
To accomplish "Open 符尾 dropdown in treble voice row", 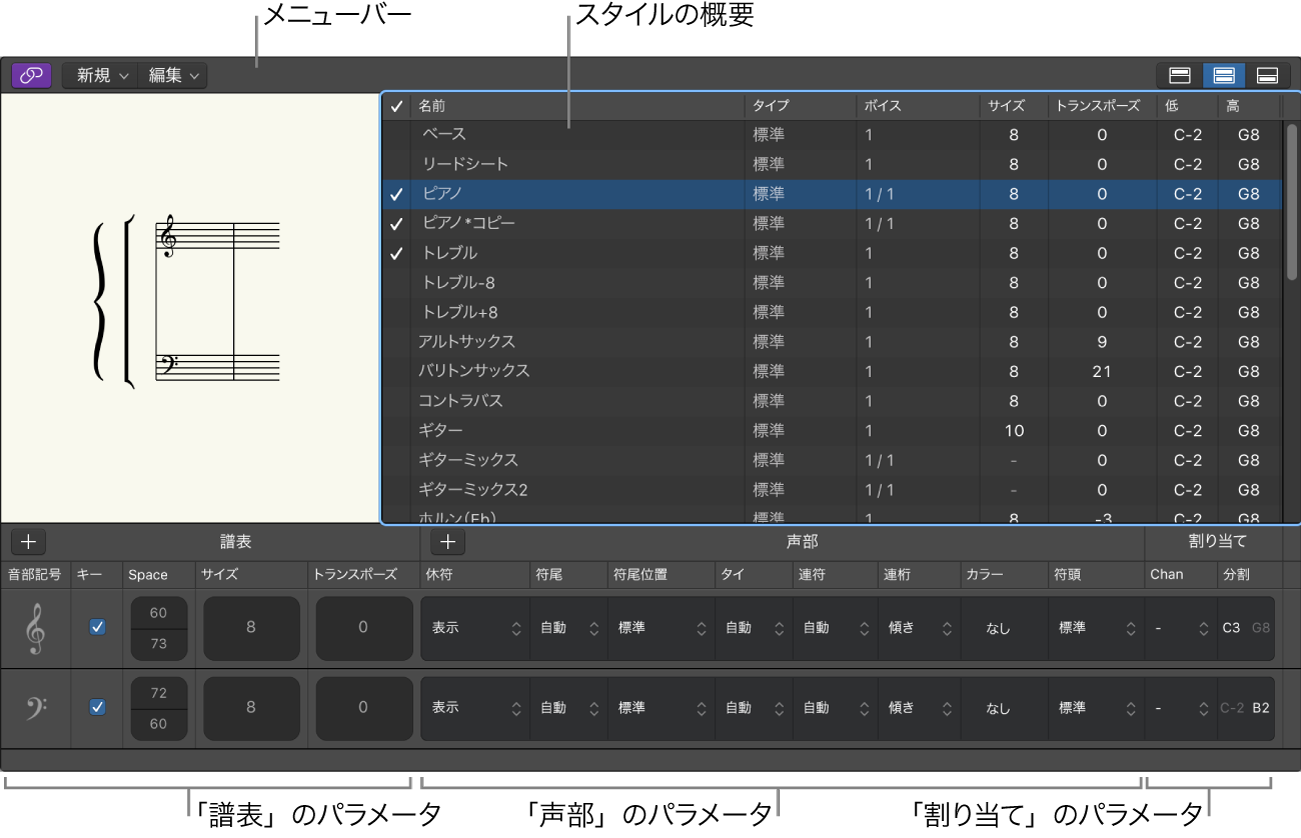I will click(570, 628).
